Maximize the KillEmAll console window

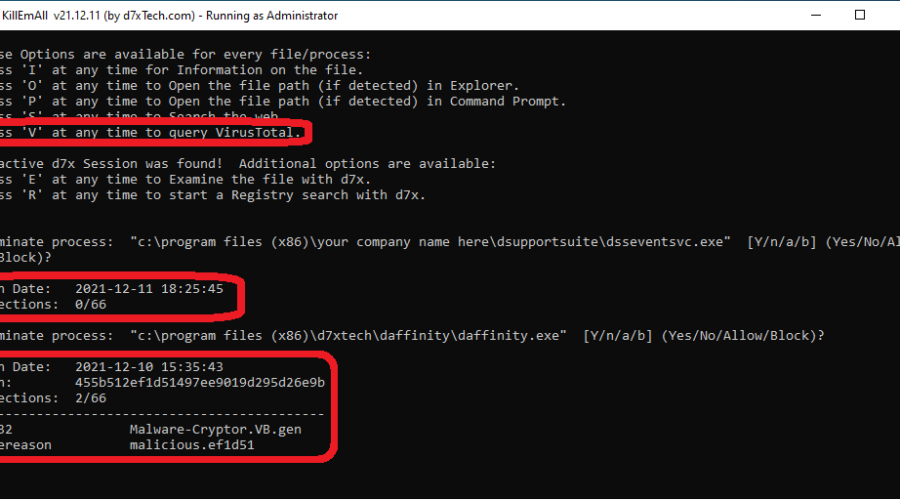click(x=859, y=15)
